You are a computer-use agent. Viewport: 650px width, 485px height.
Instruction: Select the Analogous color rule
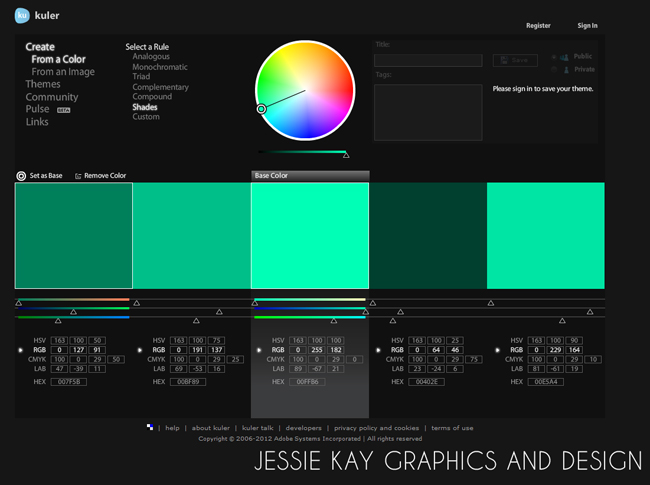tap(151, 56)
